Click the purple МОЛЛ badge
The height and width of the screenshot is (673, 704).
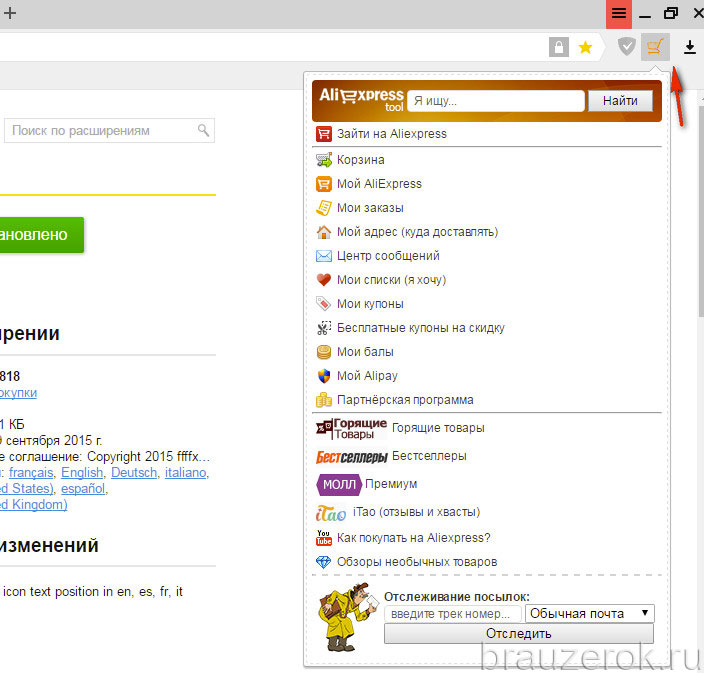click(x=339, y=485)
